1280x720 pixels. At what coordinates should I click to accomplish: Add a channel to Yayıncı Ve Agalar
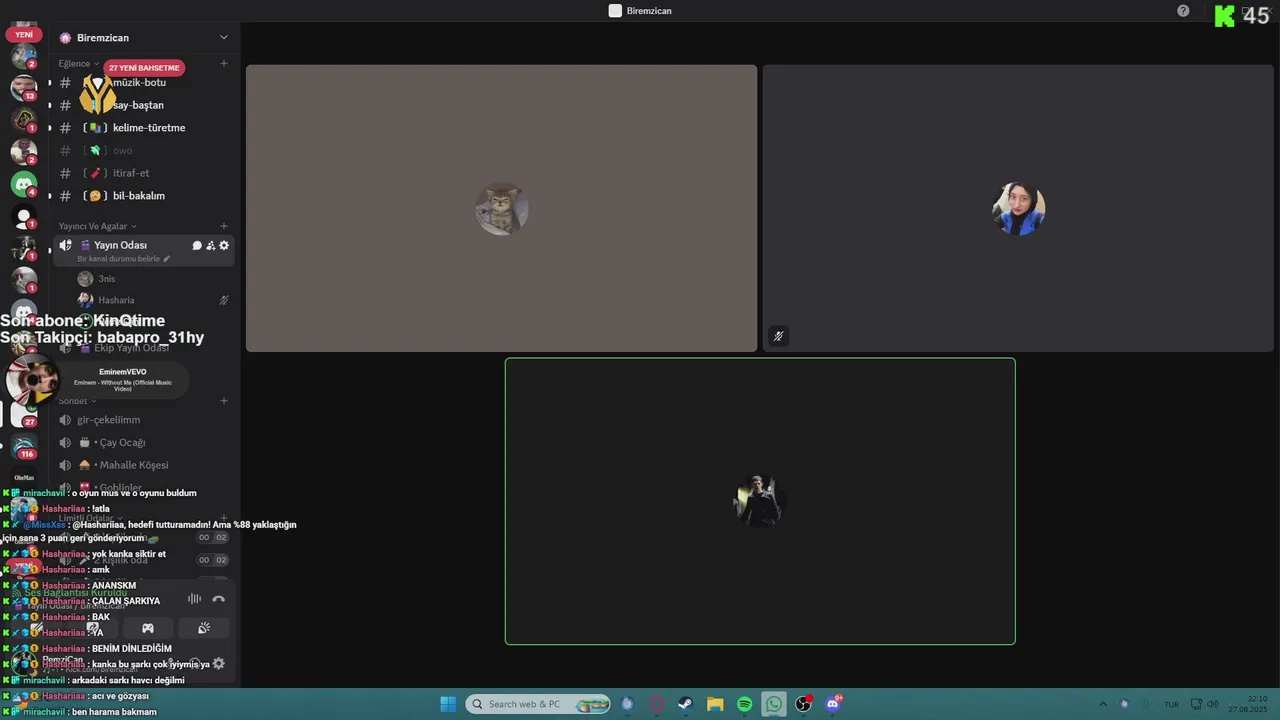224,226
